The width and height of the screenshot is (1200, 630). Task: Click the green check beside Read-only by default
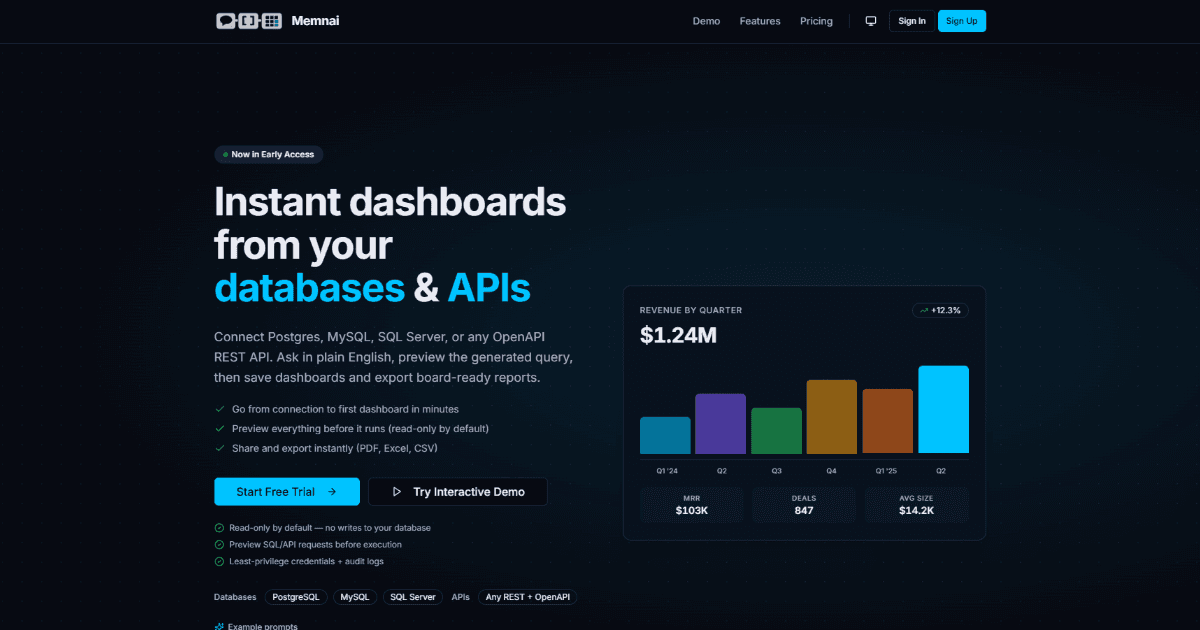click(x=218, y=528)
